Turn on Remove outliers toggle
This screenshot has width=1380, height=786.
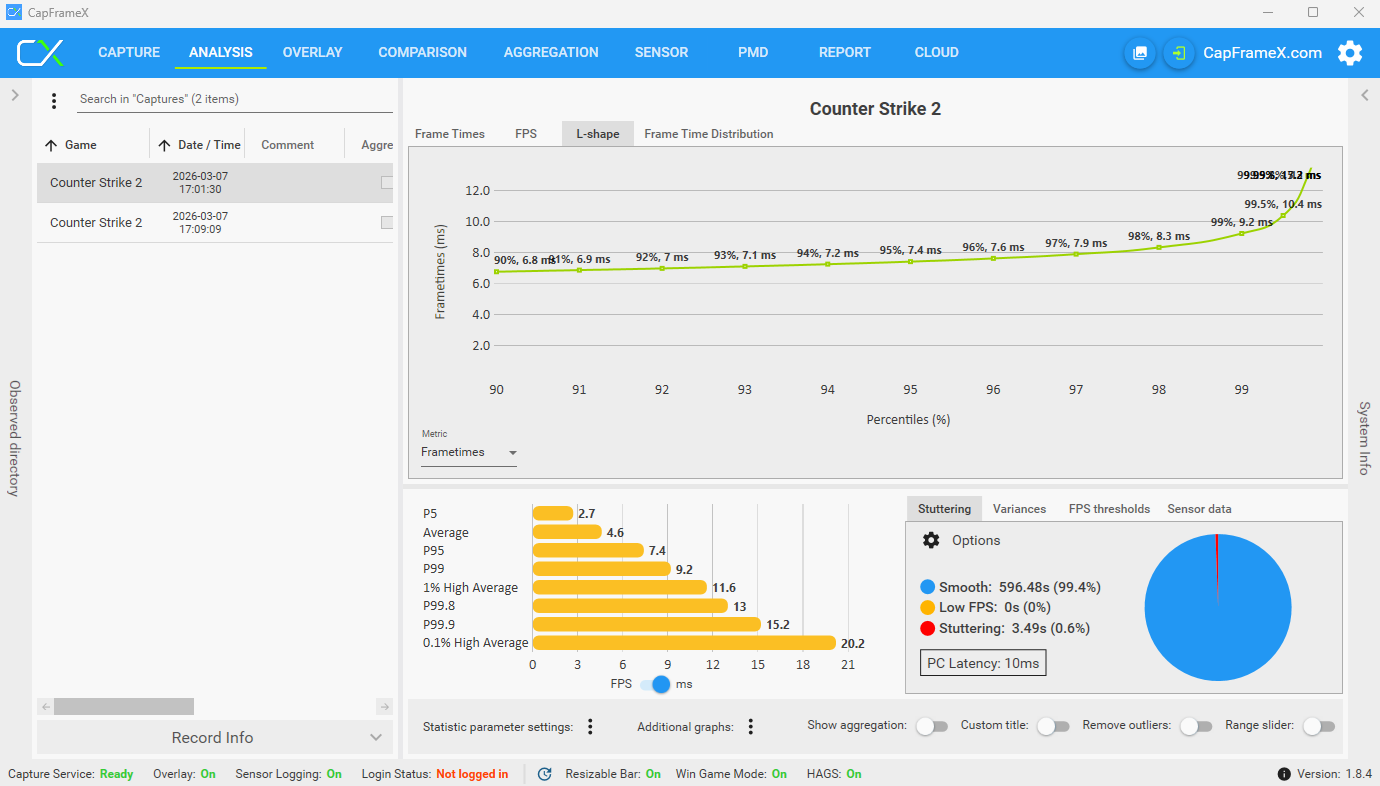(1195, 726)
